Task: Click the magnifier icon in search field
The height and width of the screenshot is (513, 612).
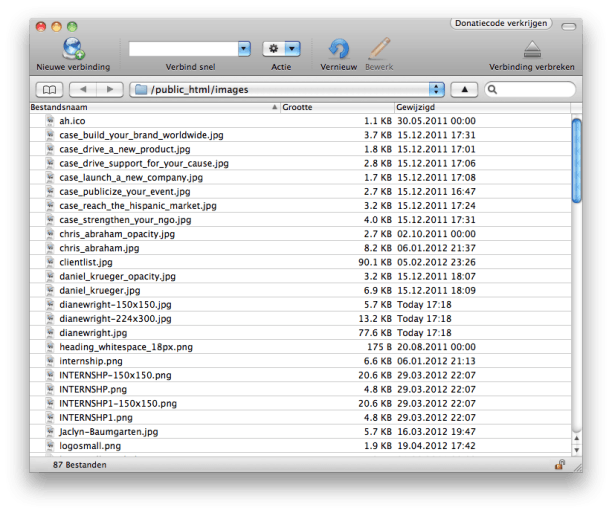Action: (x=493, y=90)
